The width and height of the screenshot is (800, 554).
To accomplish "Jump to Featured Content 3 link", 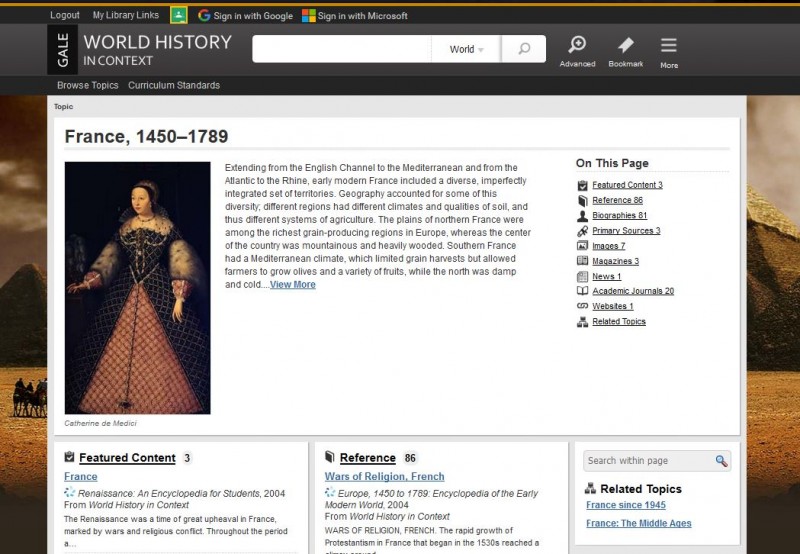I will point(628,185).
